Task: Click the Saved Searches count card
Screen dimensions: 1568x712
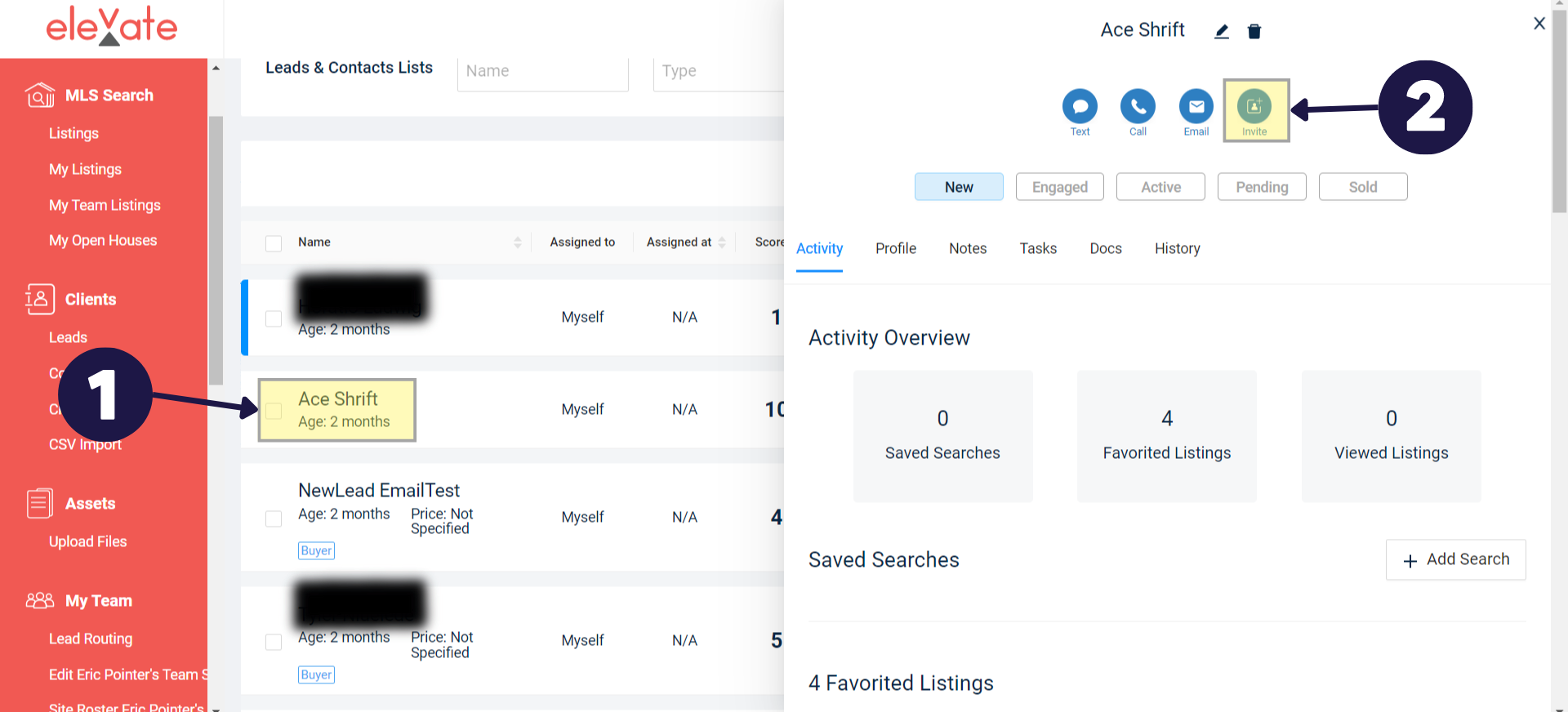Action: click(942, 436)
